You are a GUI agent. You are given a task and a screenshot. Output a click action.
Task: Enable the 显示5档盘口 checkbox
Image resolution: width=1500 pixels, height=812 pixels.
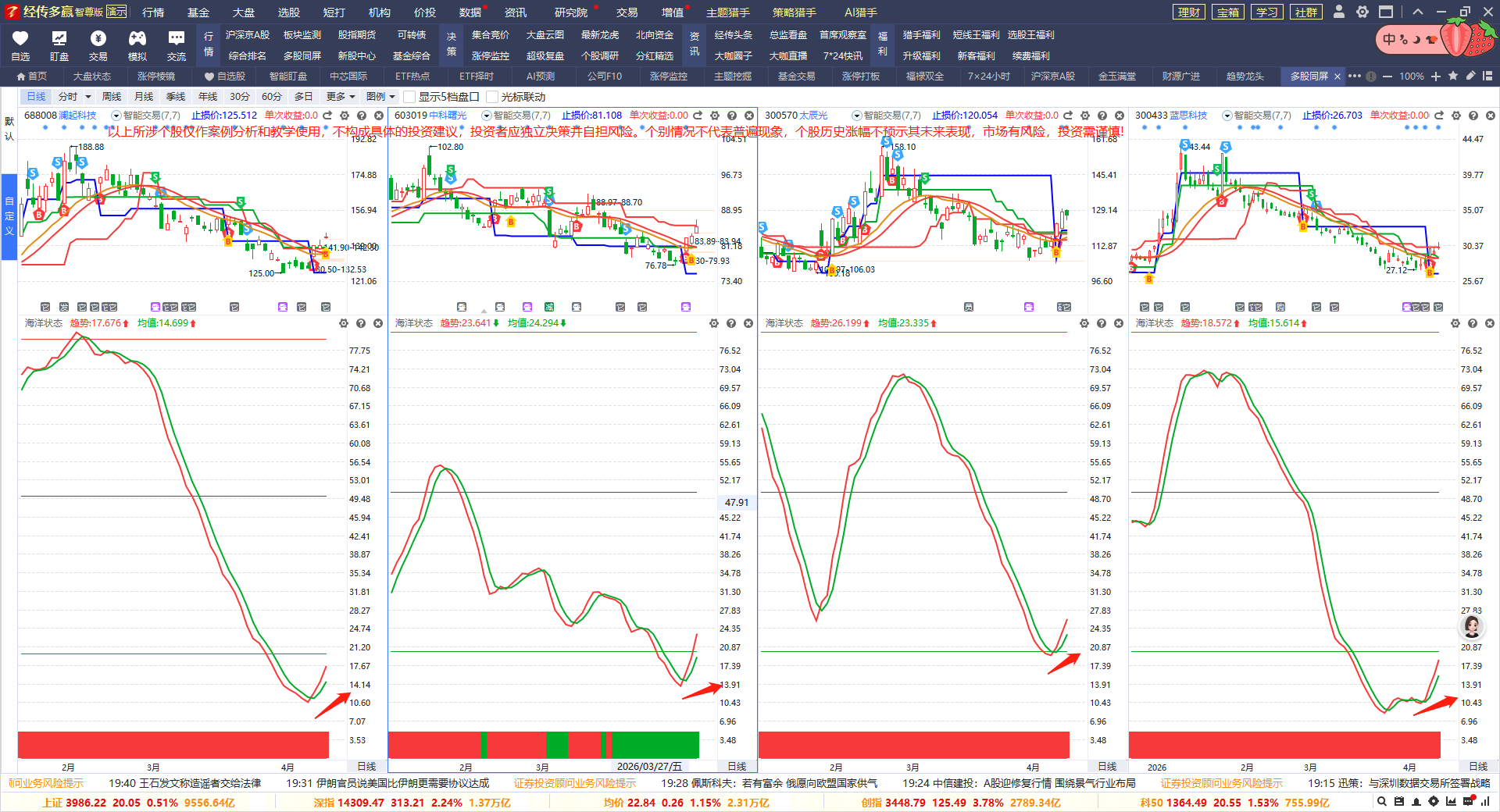(x=409, y=97)
